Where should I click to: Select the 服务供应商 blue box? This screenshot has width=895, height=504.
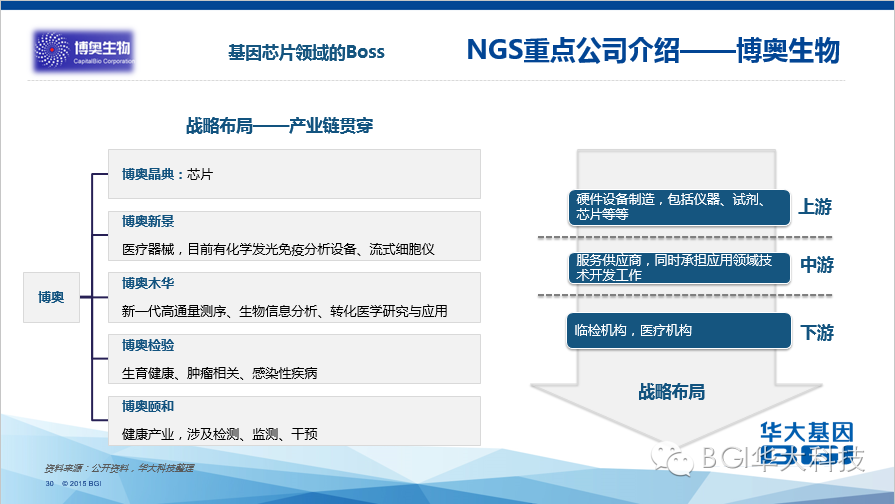pyautogui.click(x=679, y=268)
